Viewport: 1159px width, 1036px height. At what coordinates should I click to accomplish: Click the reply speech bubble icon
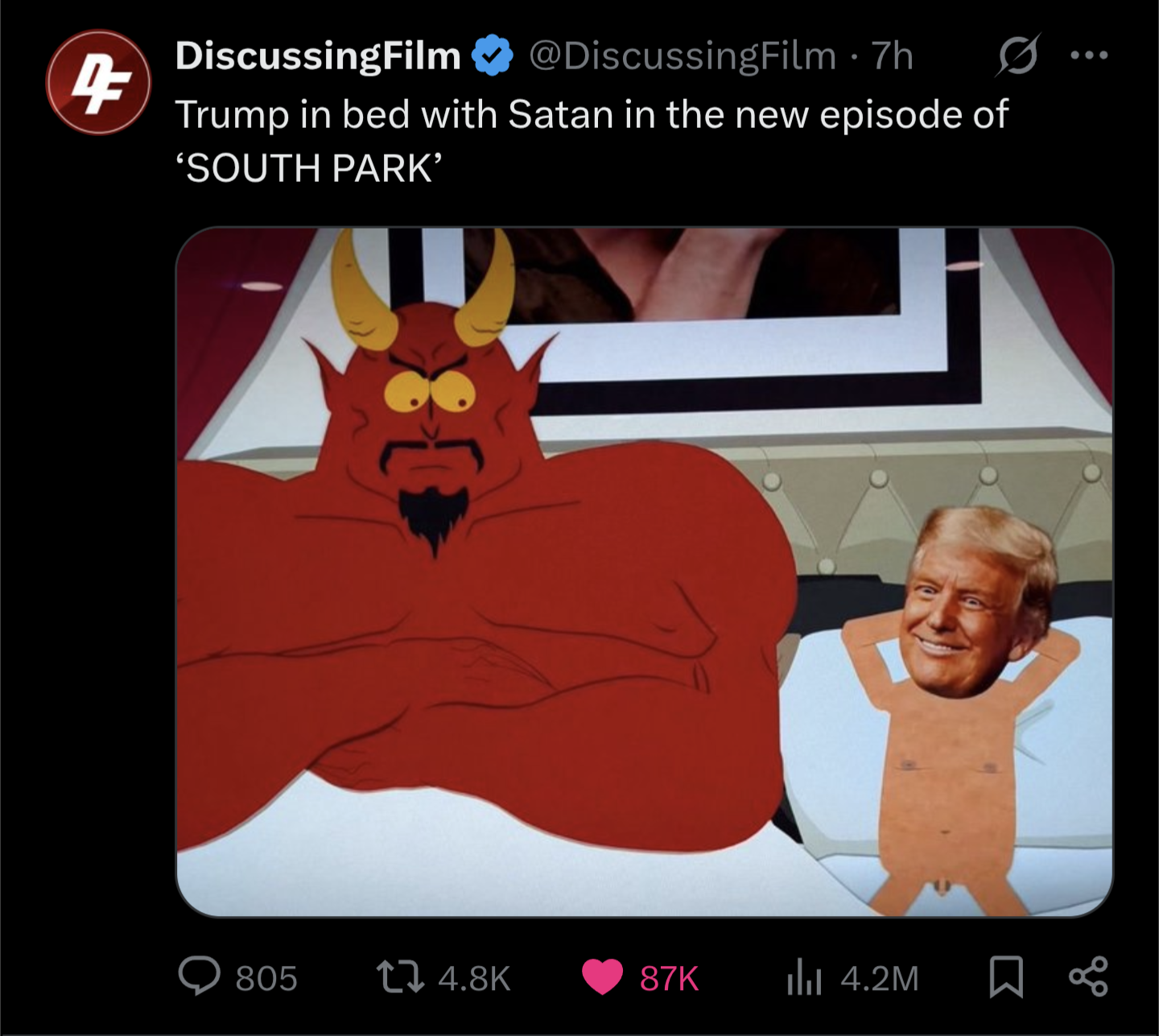(x=198, y=976)
